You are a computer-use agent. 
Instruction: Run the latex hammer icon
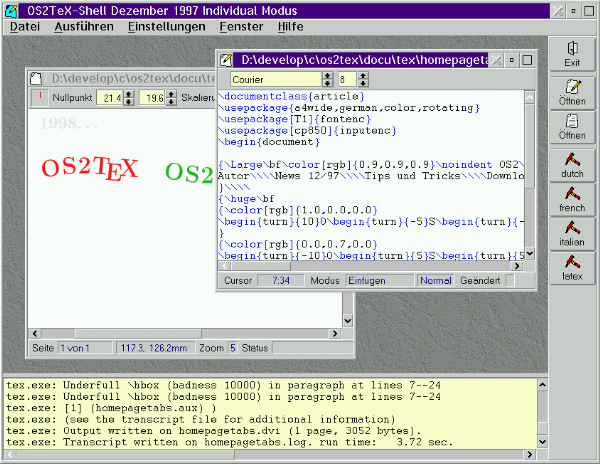point(572,267)
